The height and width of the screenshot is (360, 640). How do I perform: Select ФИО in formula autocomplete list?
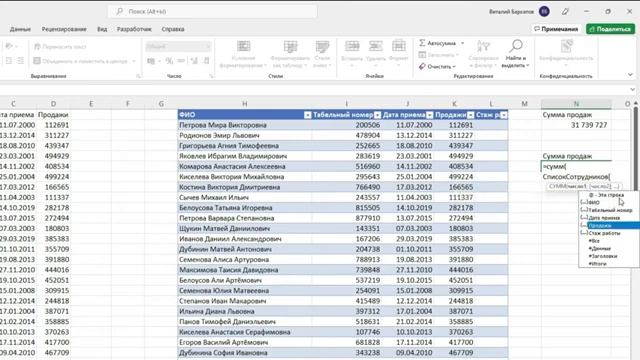pos(609,202)
